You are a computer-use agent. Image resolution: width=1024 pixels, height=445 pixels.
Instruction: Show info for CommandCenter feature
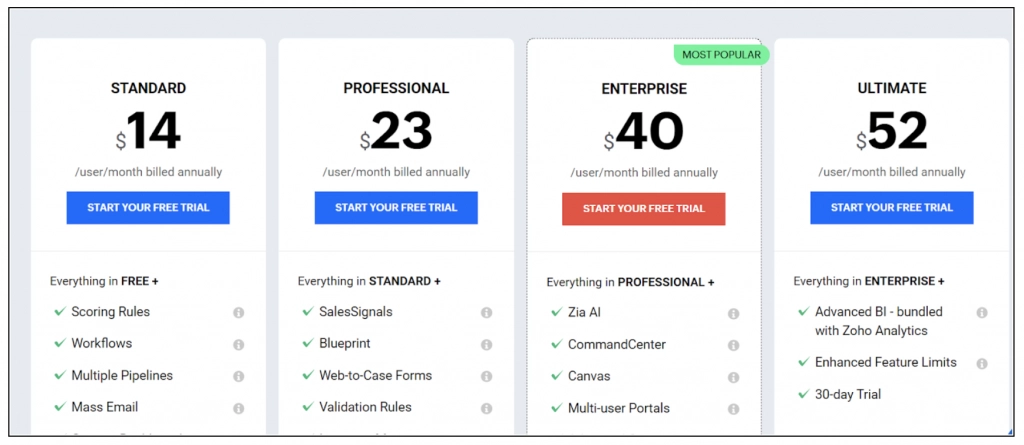pyautogui.click(x=733, y=346)
